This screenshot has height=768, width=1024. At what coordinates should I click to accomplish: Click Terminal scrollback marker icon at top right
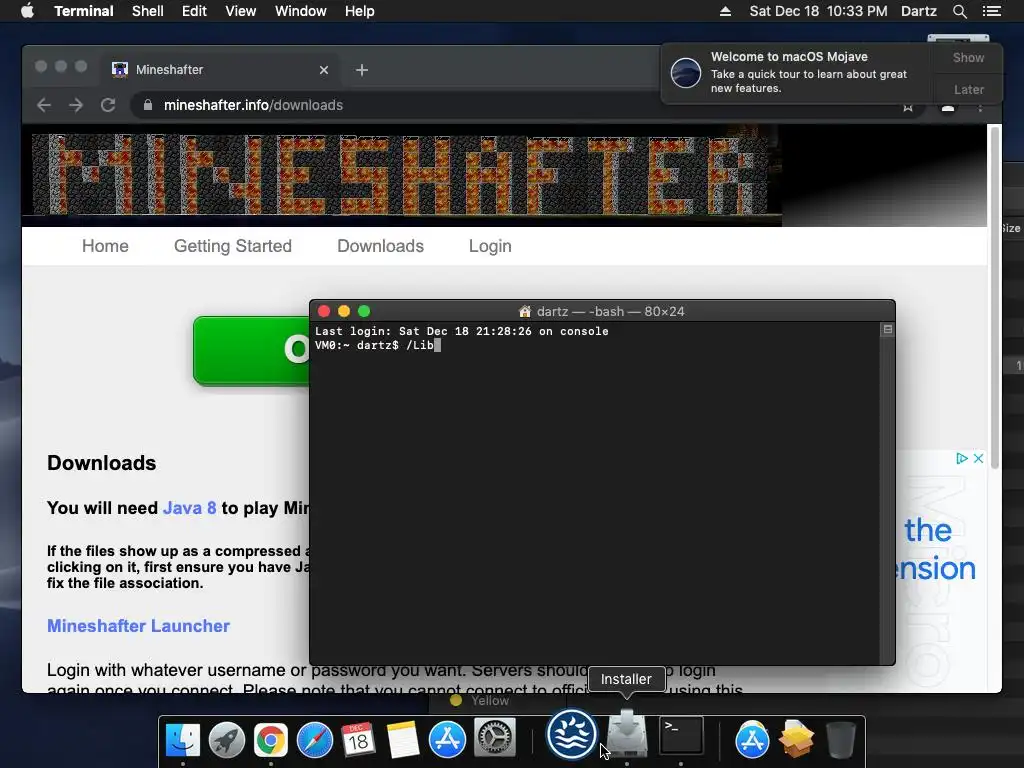[x=888, y=329]
